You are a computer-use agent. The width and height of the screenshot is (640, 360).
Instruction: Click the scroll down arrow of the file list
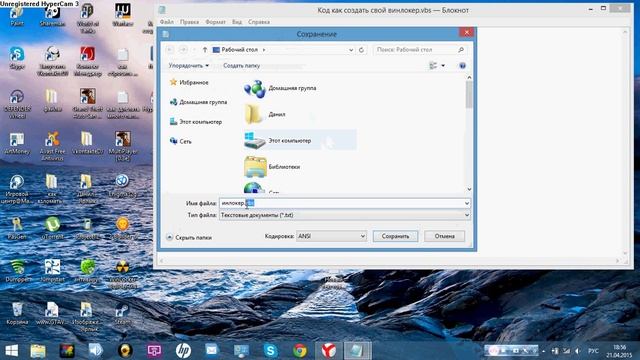pyautogui.click(x=469, y=189)
